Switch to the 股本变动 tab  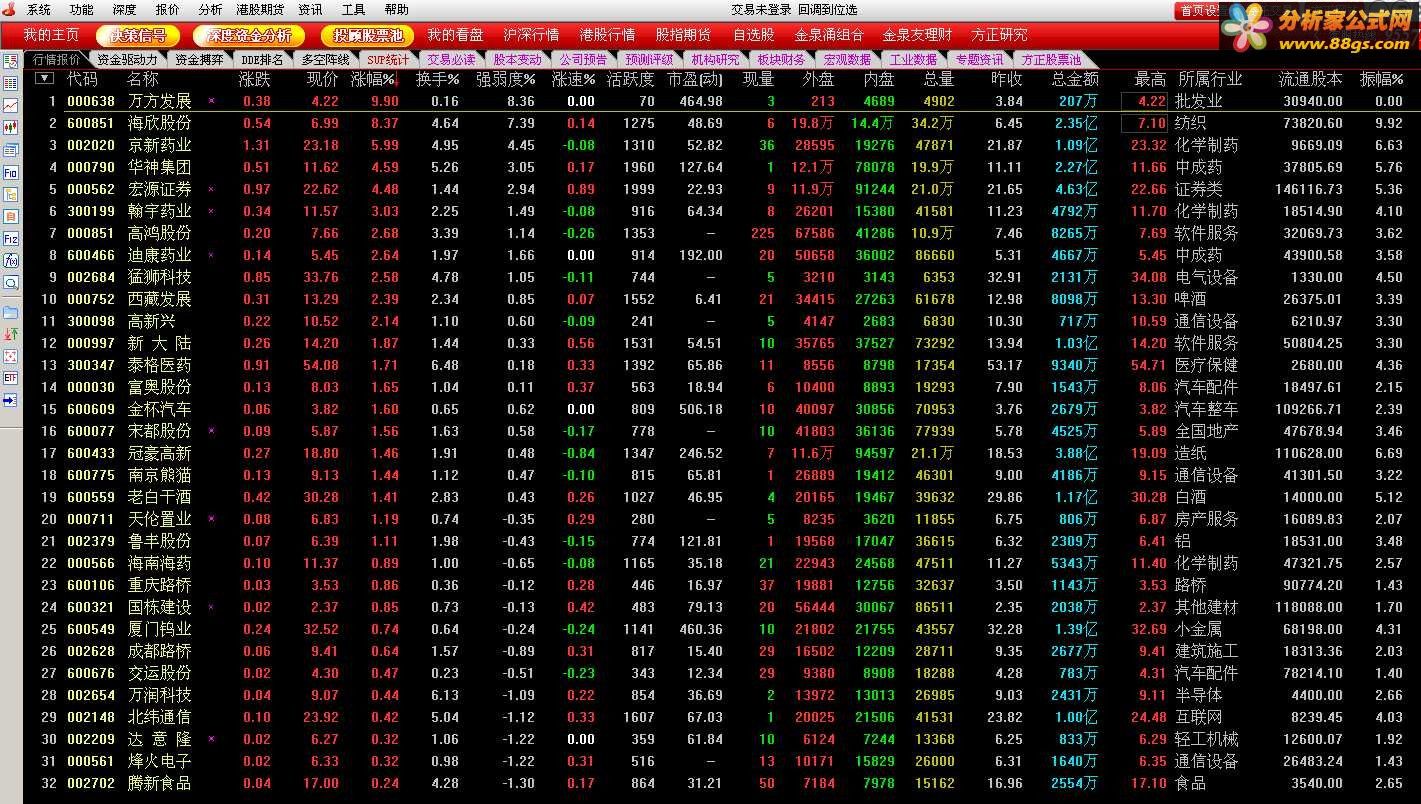click(517, 60)
